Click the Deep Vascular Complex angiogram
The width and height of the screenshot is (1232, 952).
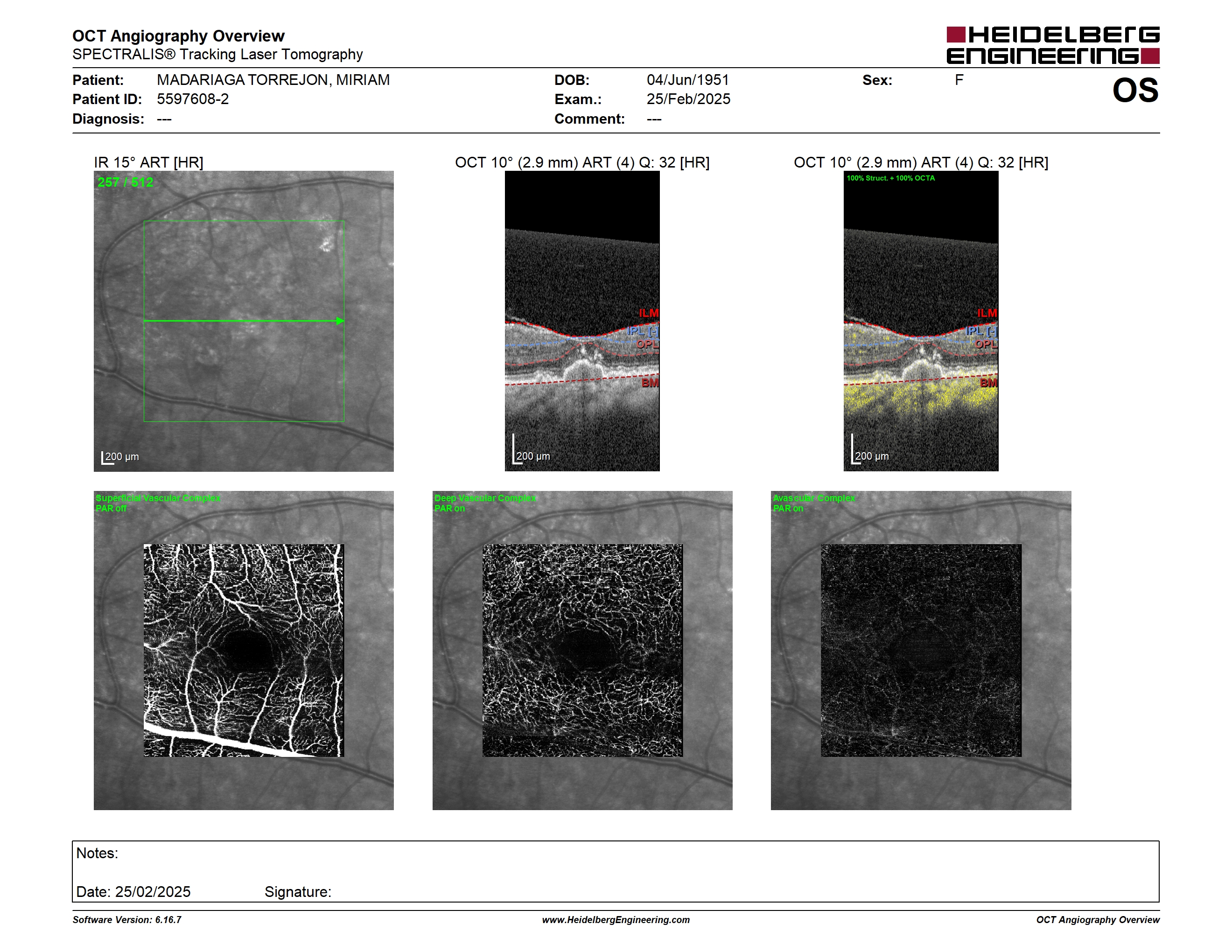click(583, 650)
